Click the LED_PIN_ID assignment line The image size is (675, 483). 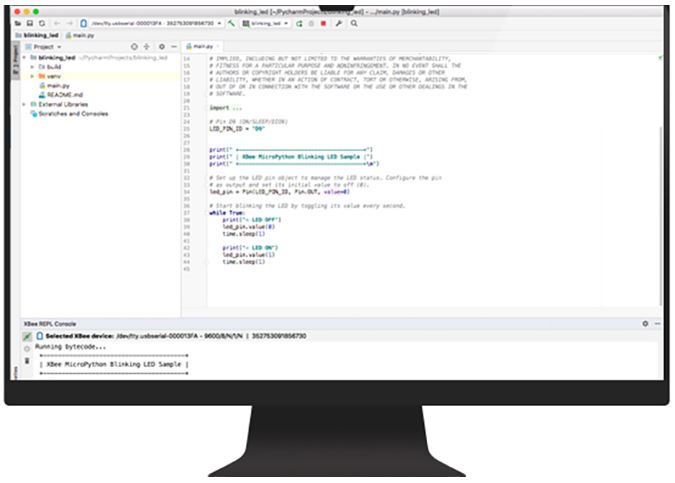pos(237,129)
